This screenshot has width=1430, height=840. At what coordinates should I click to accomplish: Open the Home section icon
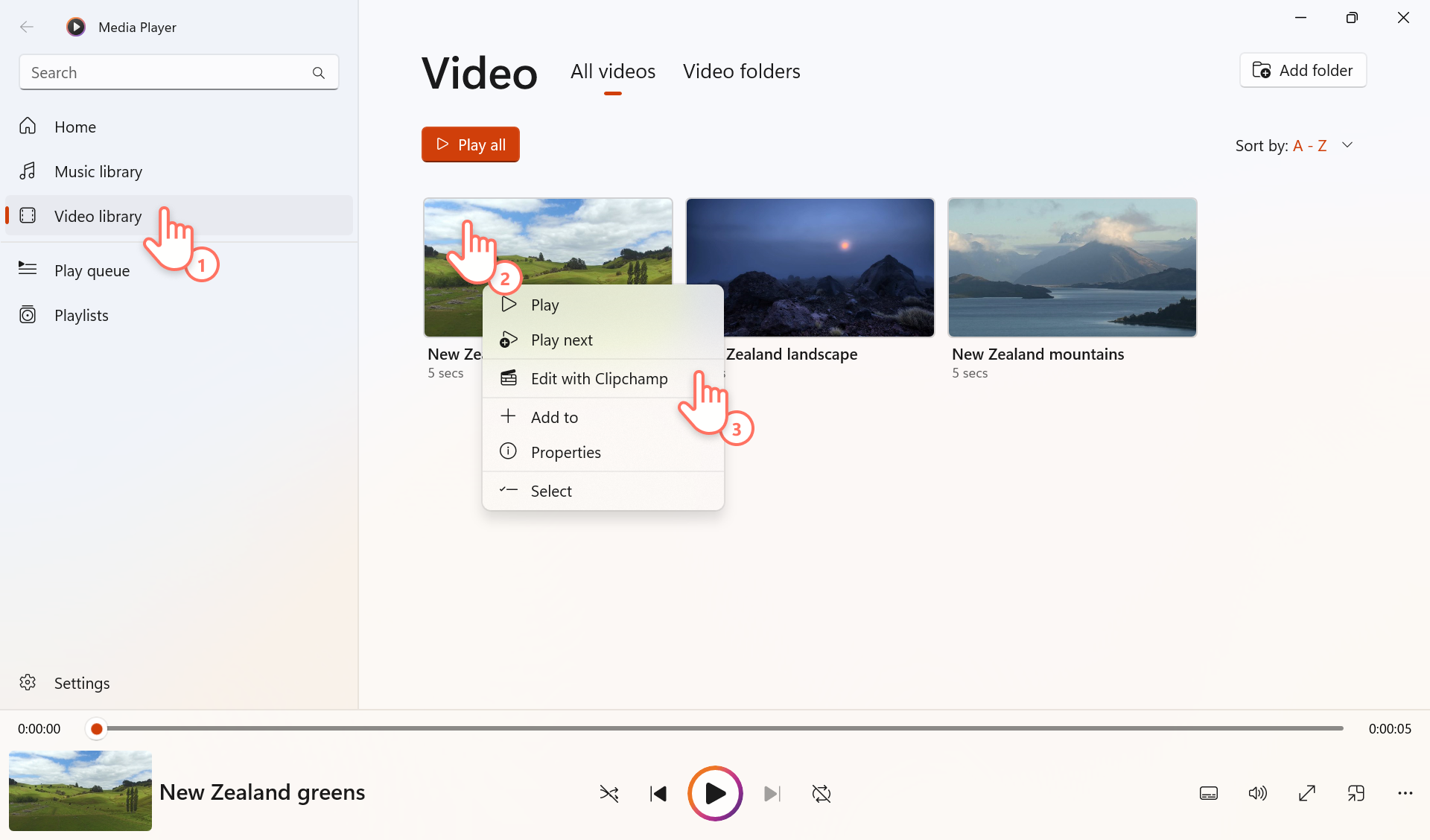(27, 127)
